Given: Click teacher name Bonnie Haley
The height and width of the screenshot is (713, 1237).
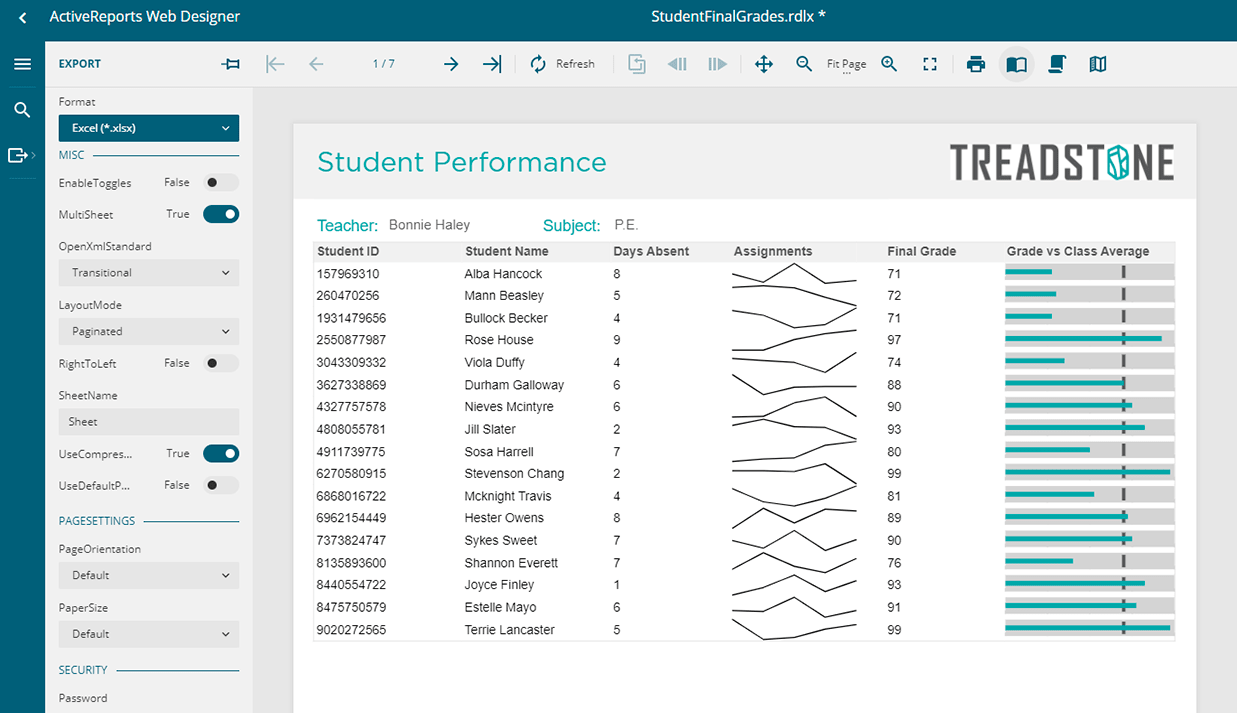Looking at the screenshot, I should pos(429,225).
